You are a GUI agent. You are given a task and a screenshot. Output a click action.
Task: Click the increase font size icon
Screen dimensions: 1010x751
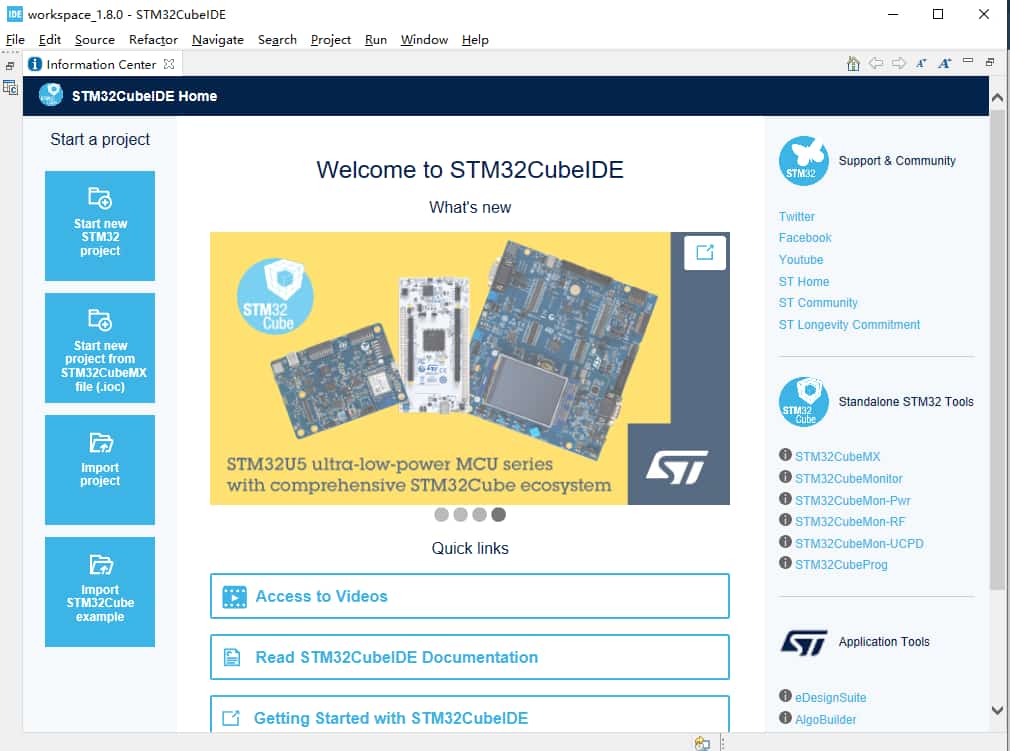coord(945,64)
